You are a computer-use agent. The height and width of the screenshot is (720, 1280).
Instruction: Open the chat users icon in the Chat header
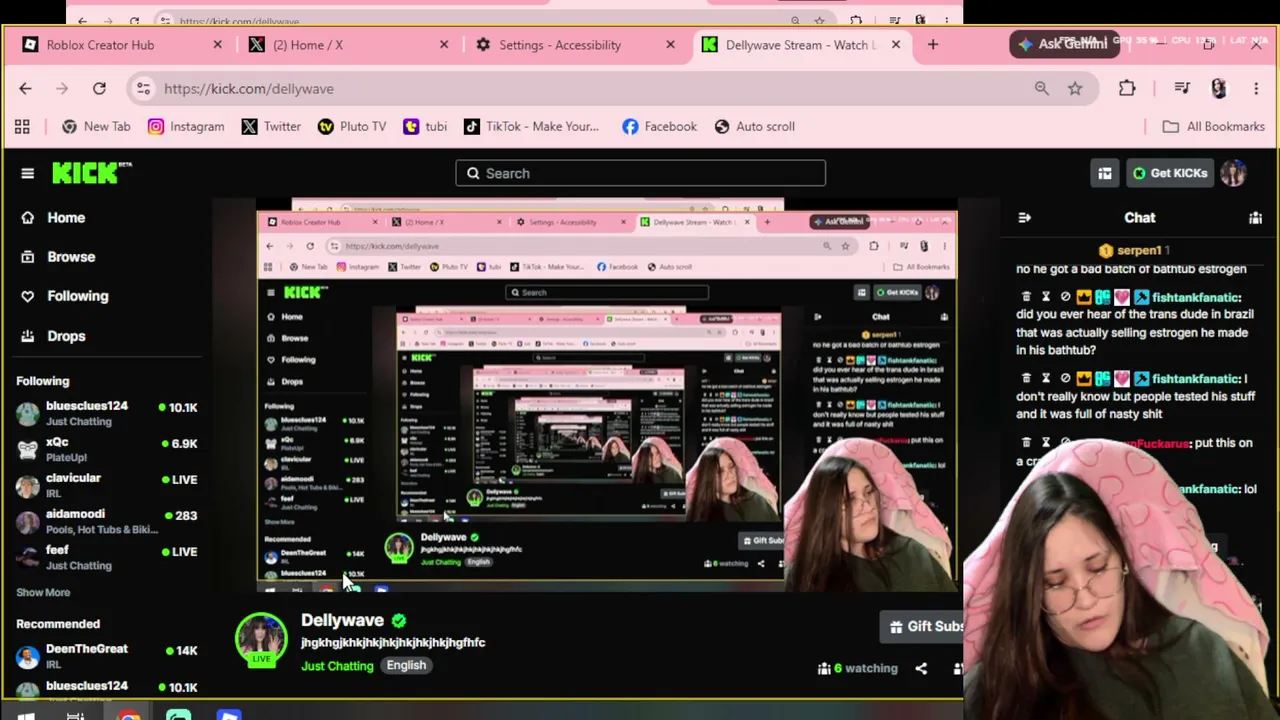[x=1255, y=217]
